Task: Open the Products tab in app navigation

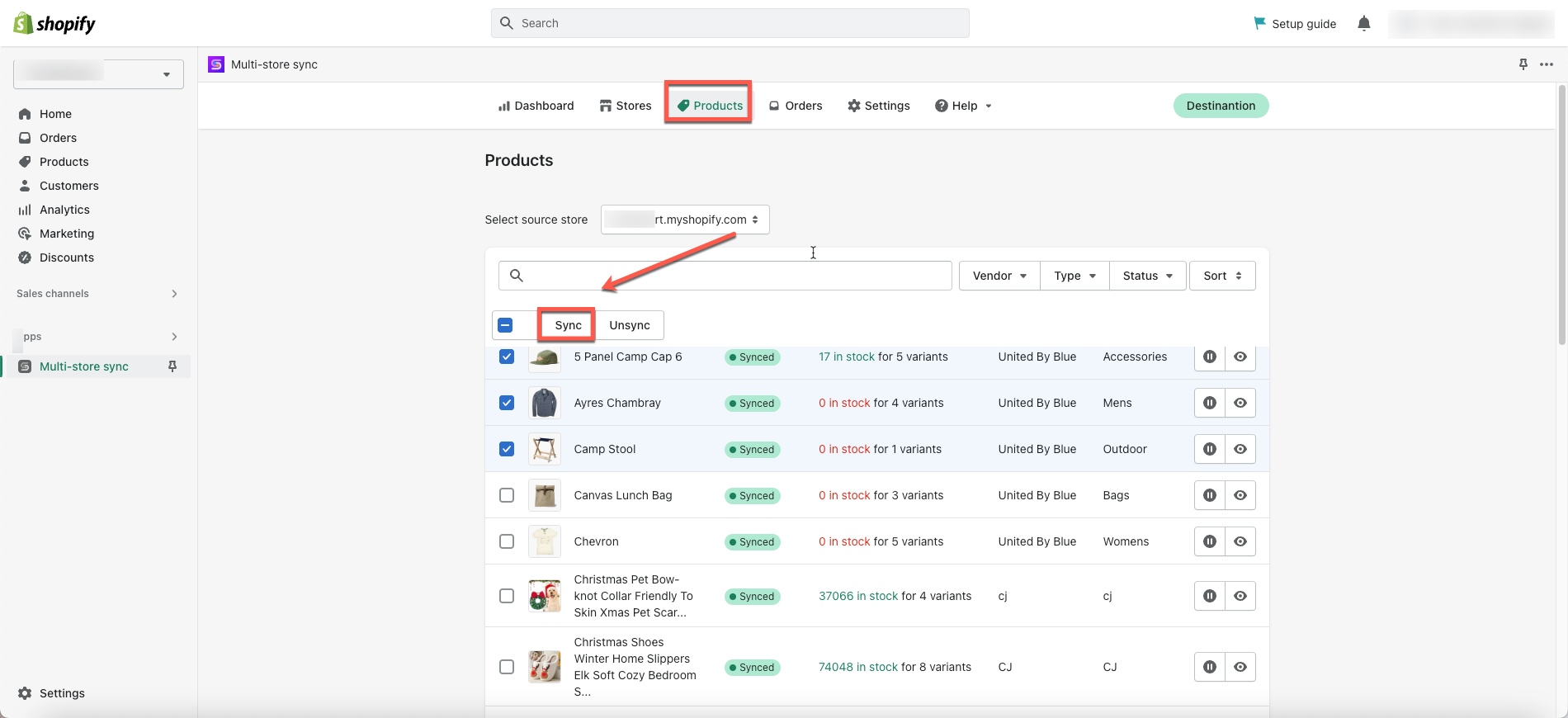Action: tap(710, 106)
